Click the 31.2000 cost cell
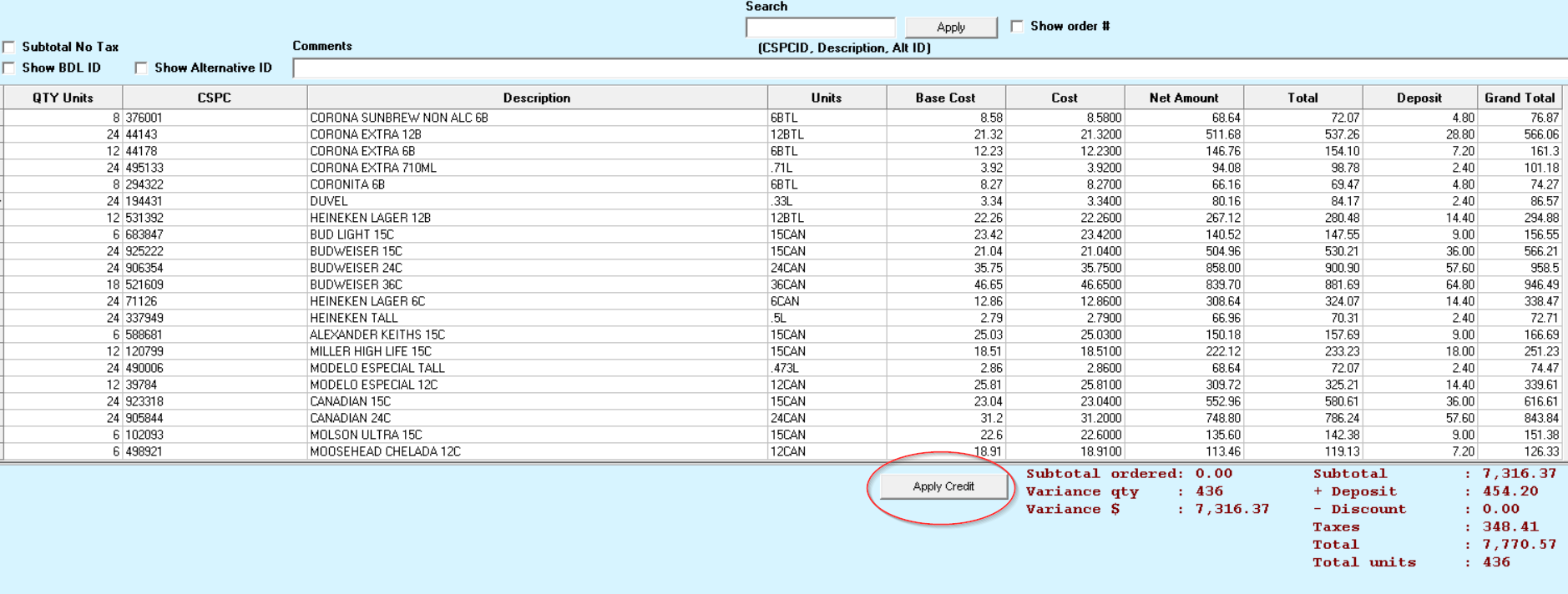Image resolution: width=1568 pixels, height=594 pixels. point(1065,418)
